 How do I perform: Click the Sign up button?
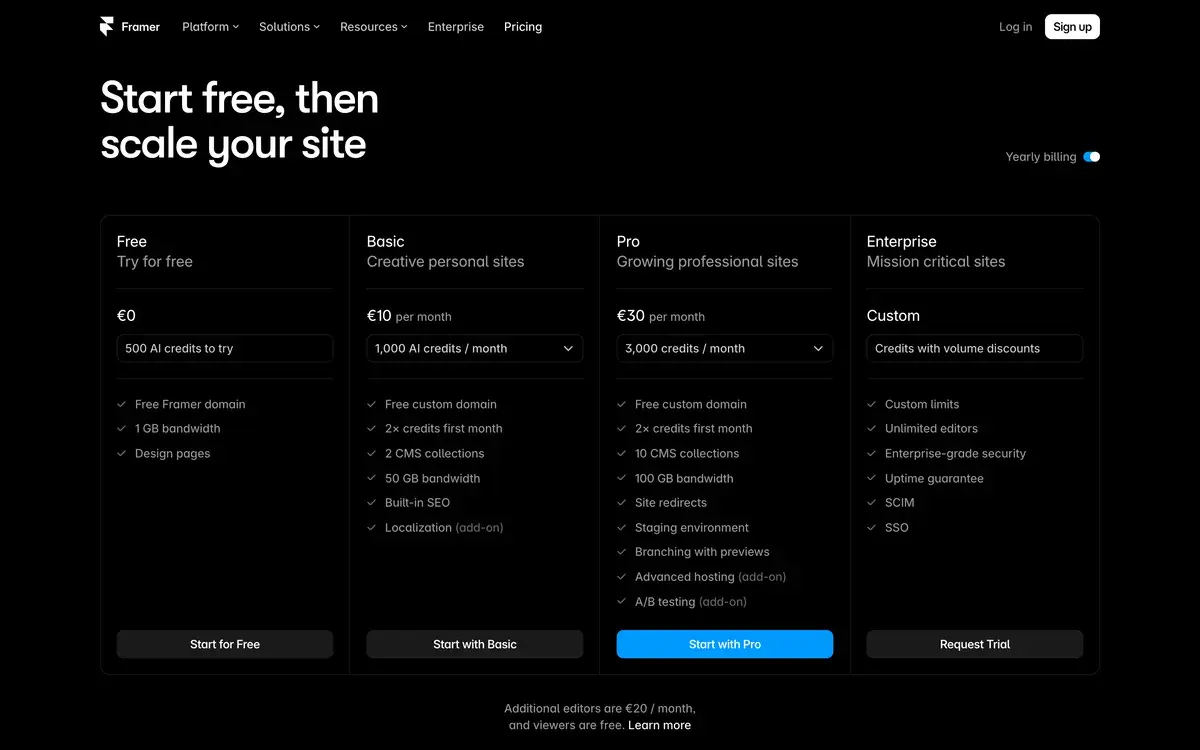(x=1072, y=27)
